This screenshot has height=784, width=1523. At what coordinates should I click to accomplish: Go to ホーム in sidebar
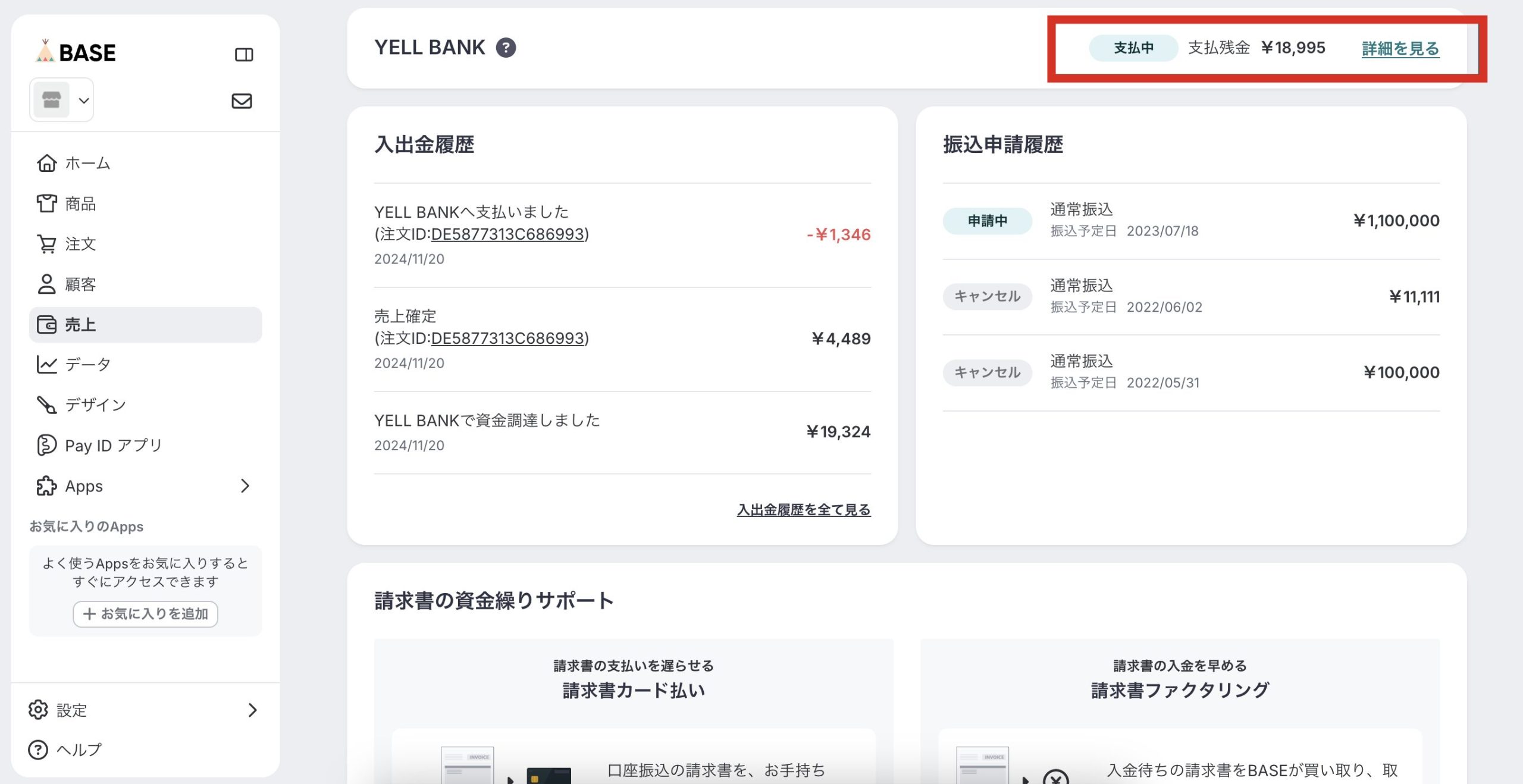tap(87, 163)
